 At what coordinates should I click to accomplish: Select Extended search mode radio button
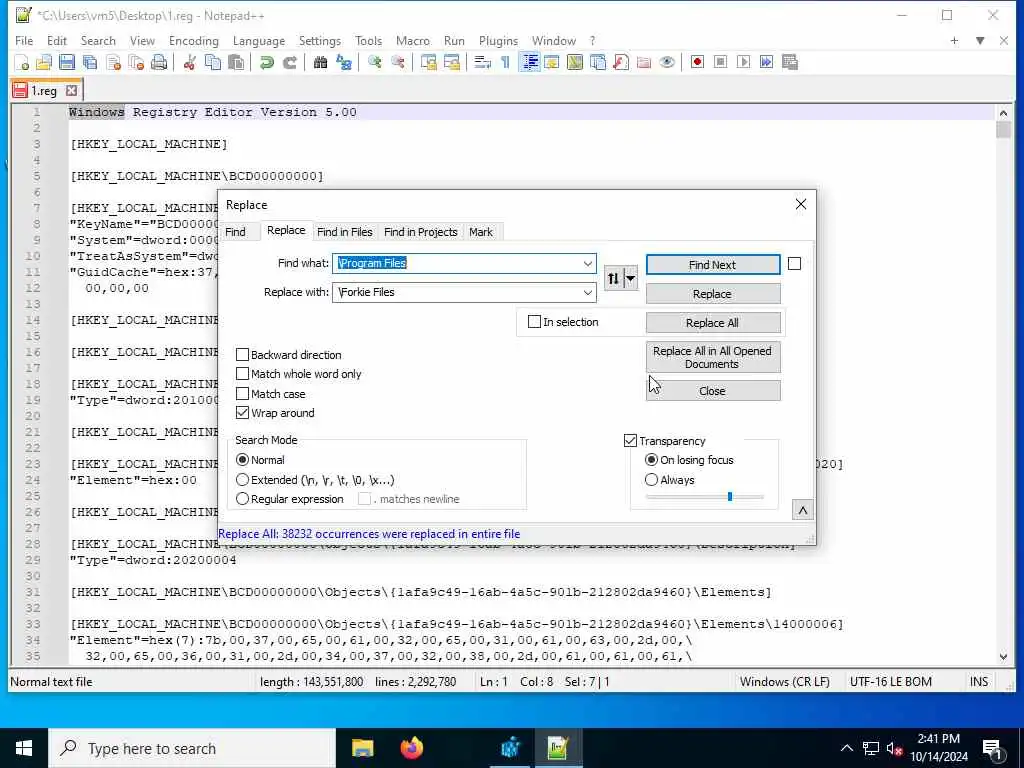point(242,480)
